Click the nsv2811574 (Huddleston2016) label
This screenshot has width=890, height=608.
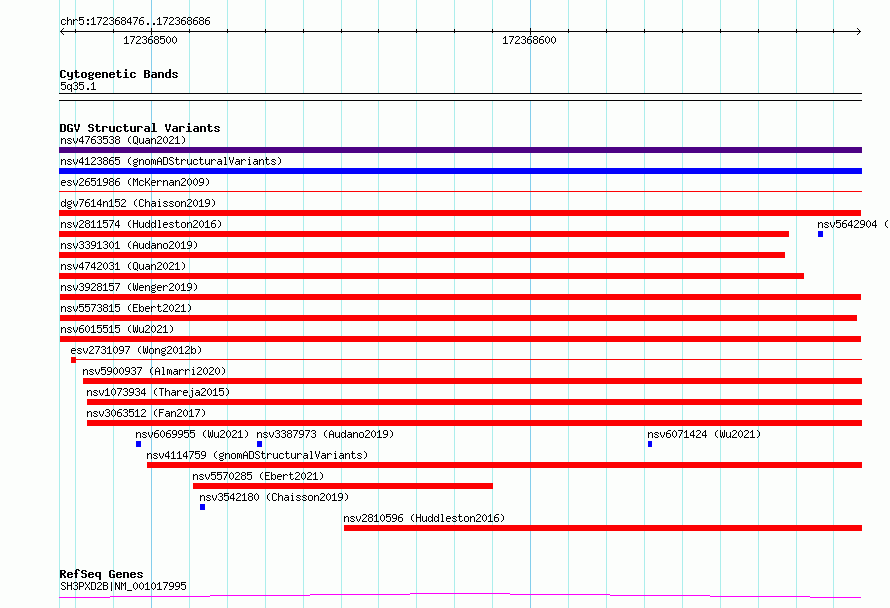[141, 224]
